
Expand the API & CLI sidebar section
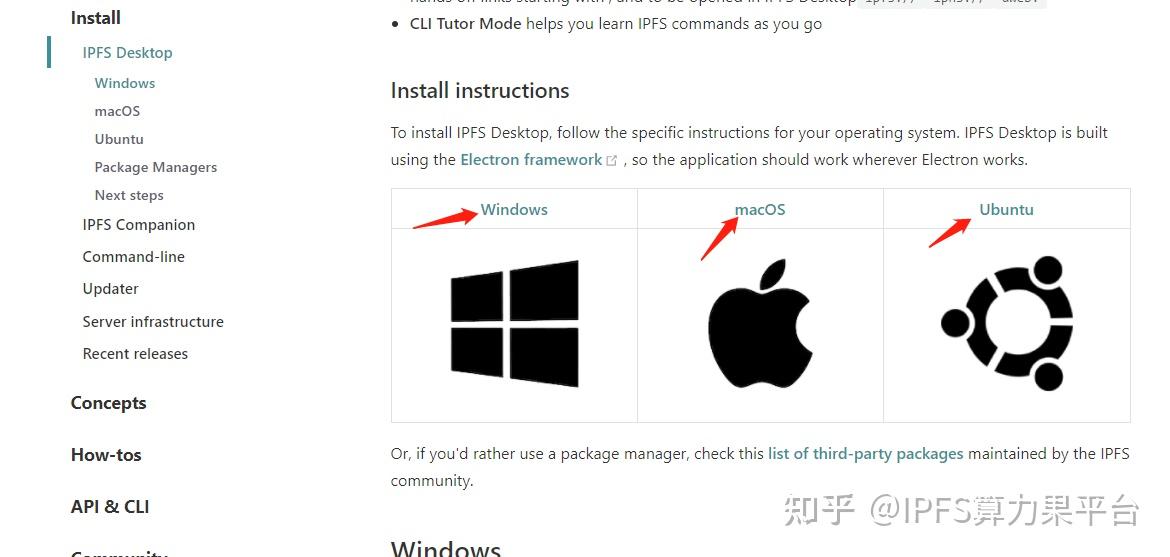tap(110, 507)
